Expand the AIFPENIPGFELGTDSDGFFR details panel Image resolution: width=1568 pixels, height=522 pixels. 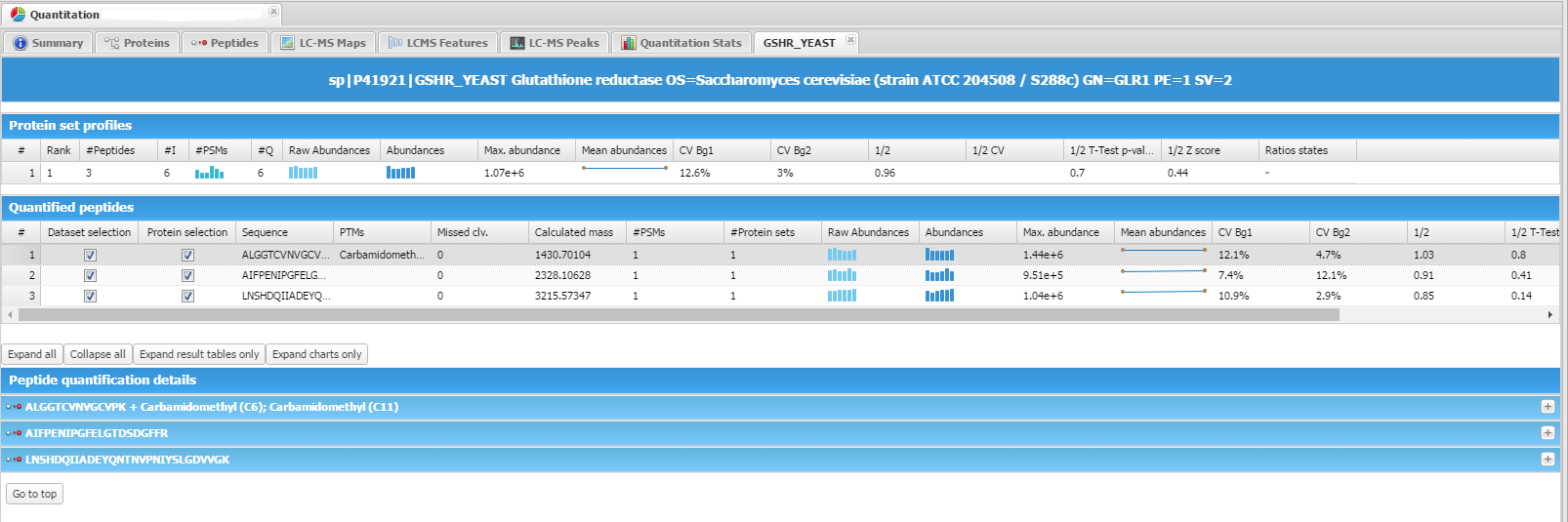(1547, 433)
